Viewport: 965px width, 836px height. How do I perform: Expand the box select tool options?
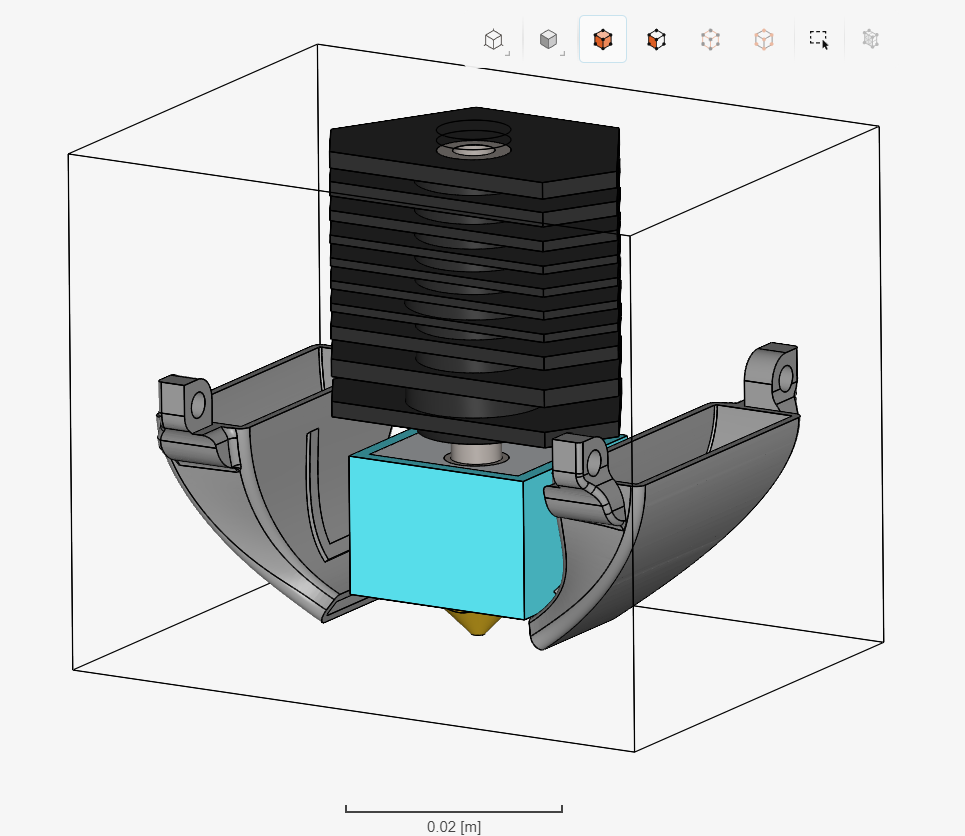818,38
